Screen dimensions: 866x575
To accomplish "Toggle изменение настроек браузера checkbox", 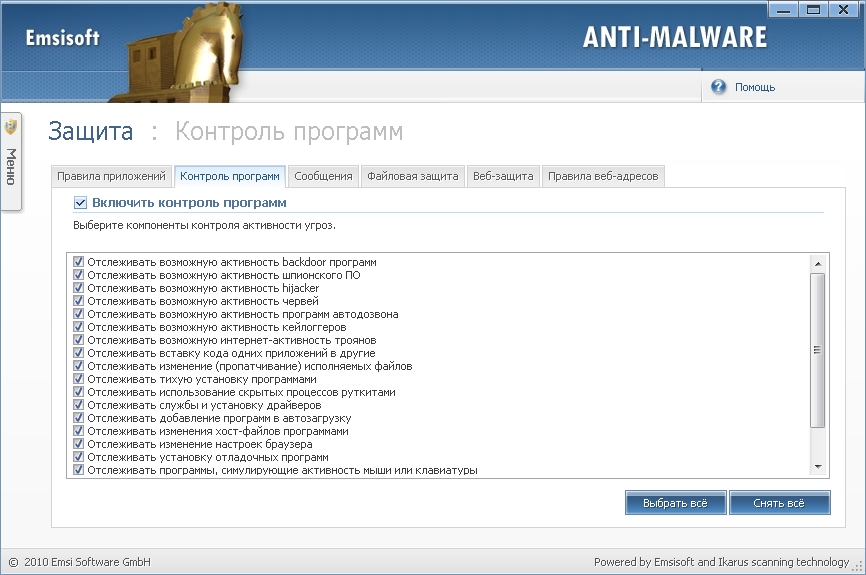I will pos(78,444).
